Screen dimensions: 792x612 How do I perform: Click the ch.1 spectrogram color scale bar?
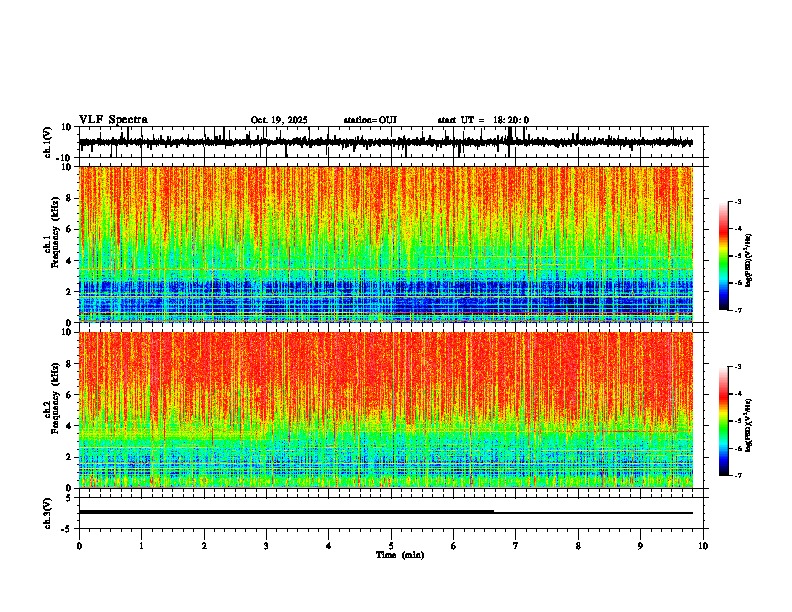pos(724,256)
